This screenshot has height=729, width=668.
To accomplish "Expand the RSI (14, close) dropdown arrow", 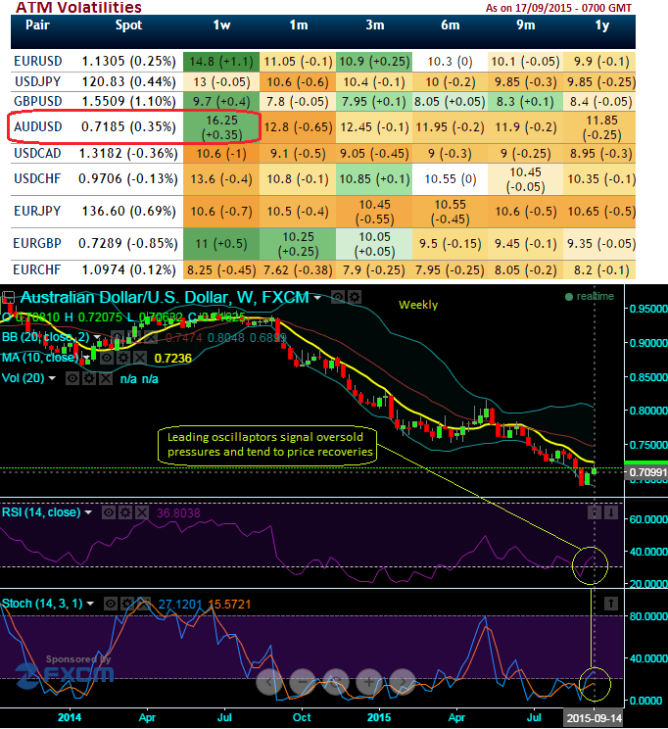I will click(89, 512).
